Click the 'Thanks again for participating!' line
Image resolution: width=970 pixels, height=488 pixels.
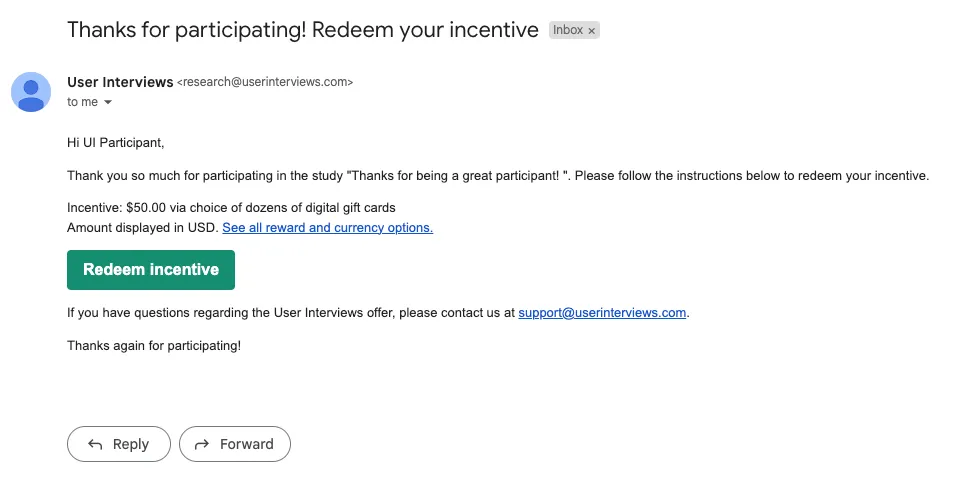pos(154,346)
